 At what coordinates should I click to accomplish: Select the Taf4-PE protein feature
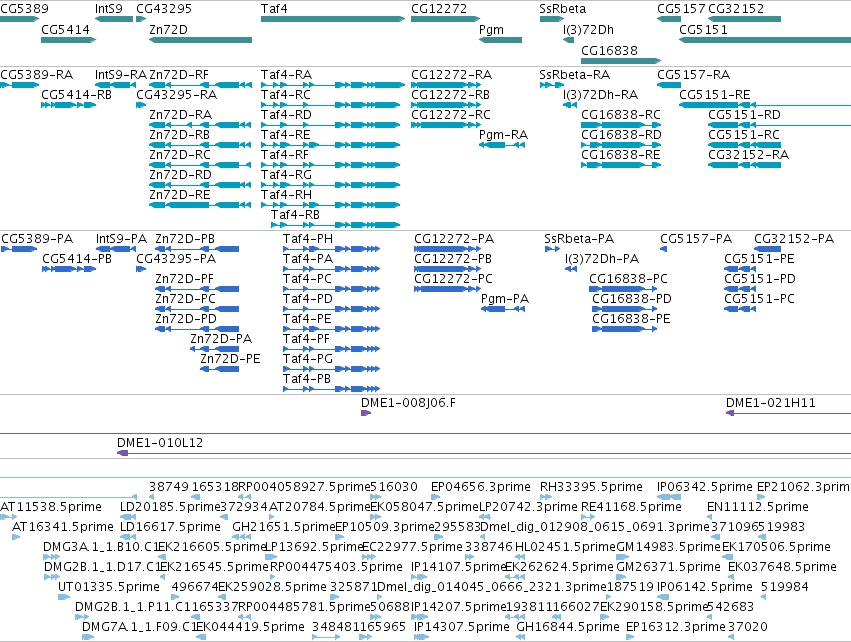click(x=331, y=329)
